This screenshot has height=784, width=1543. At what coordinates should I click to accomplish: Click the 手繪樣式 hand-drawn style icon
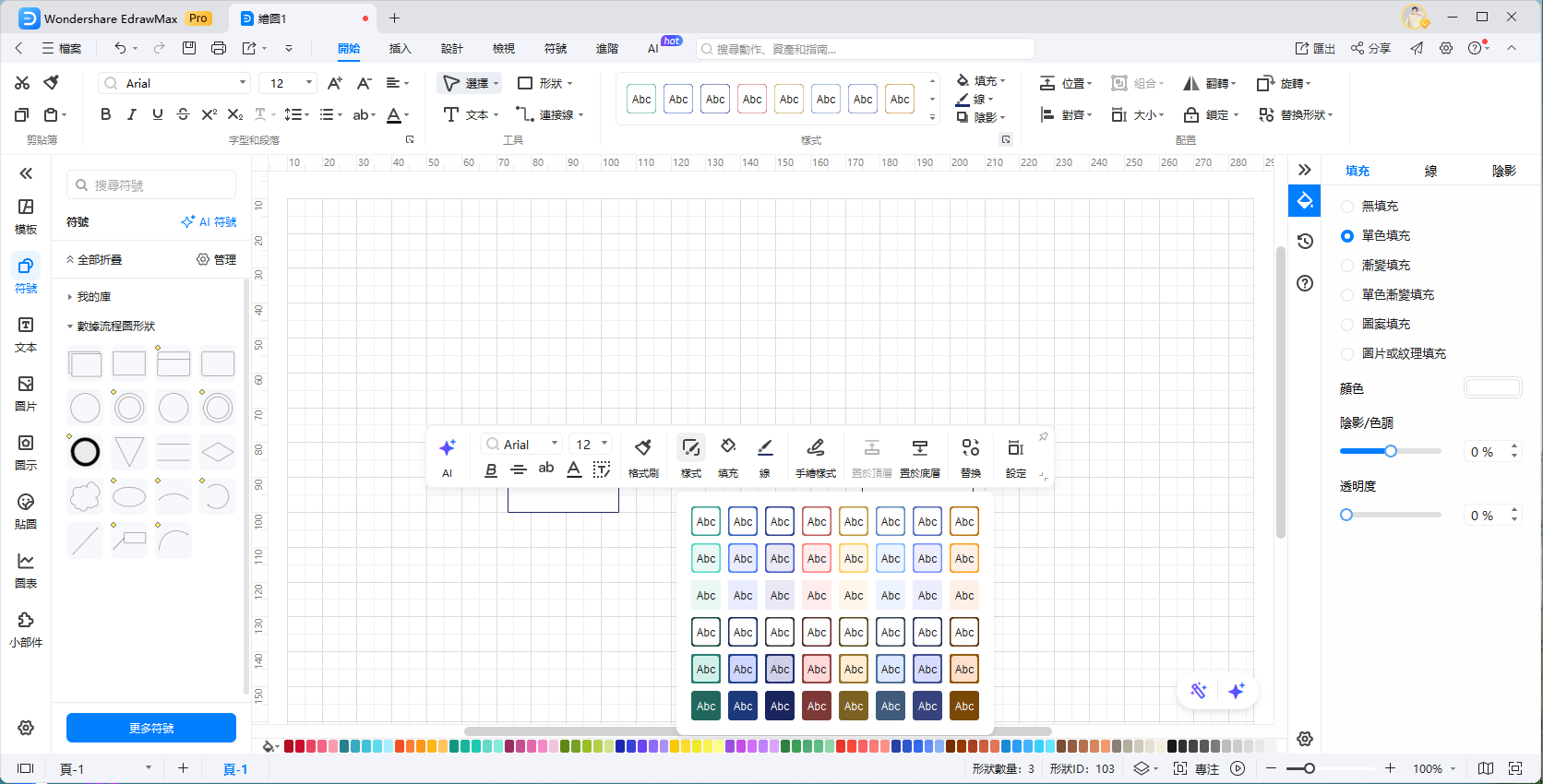click(x=815, y=448)
